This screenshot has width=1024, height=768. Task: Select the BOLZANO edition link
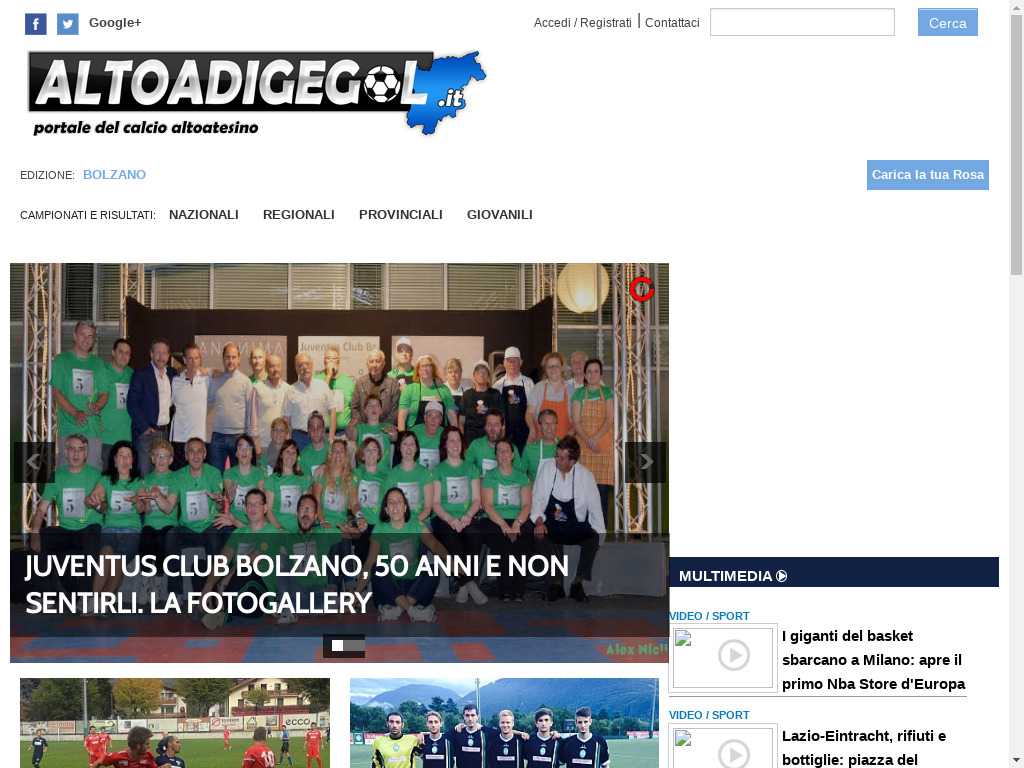click(x=114, y=174)
